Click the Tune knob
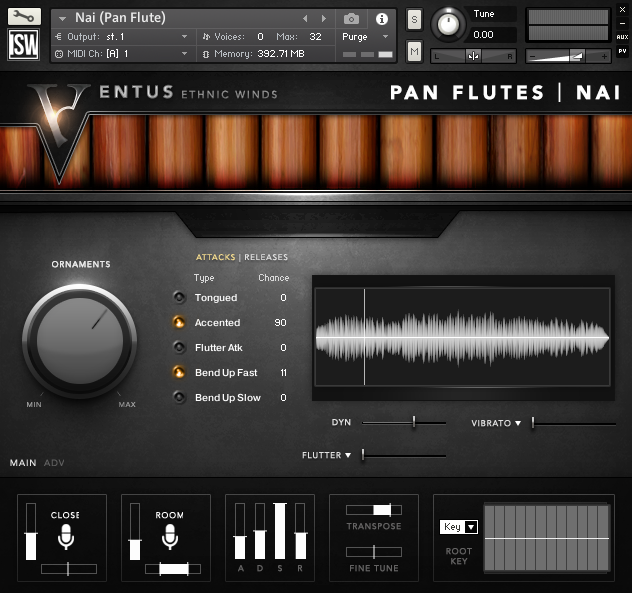Viewport: 632px width, 593px height. (x=448, y=24)
